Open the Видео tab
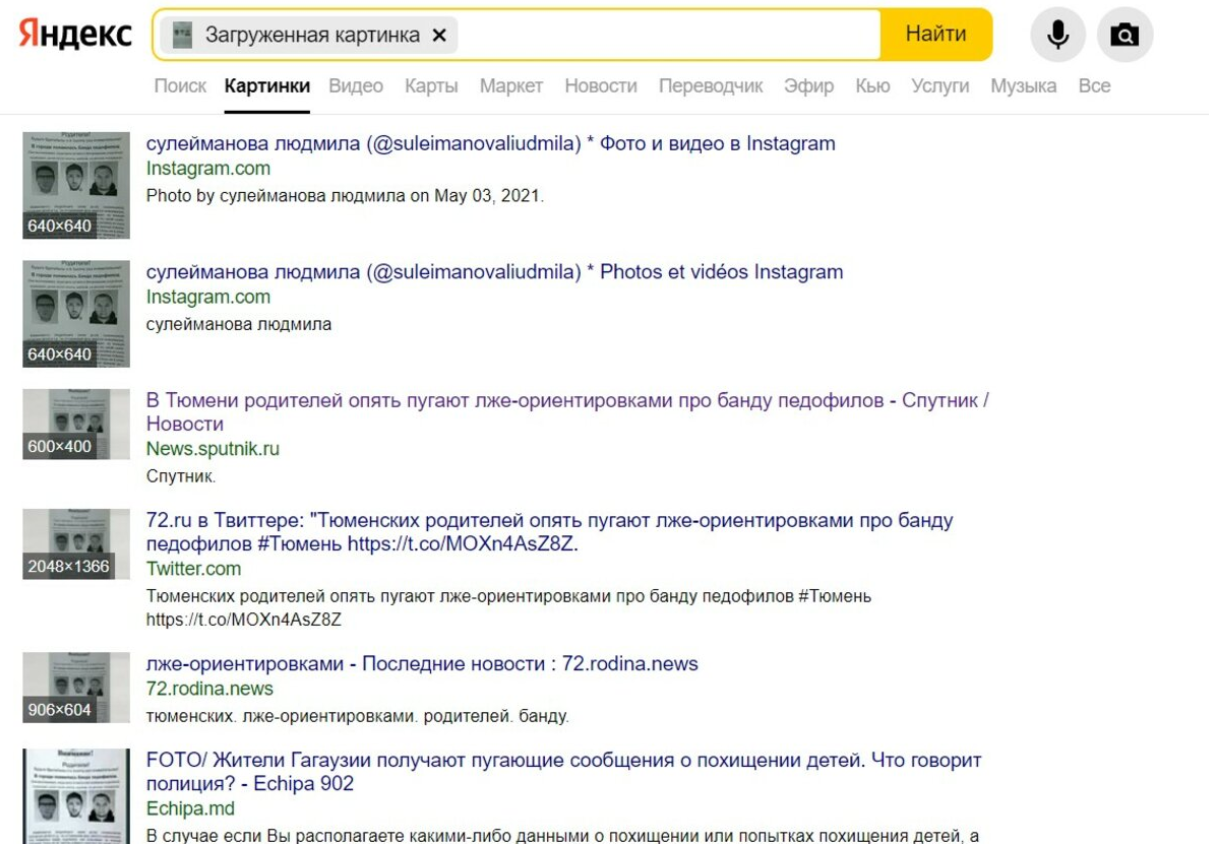This screenshot has height=844, width=1209. pos(356,86)
